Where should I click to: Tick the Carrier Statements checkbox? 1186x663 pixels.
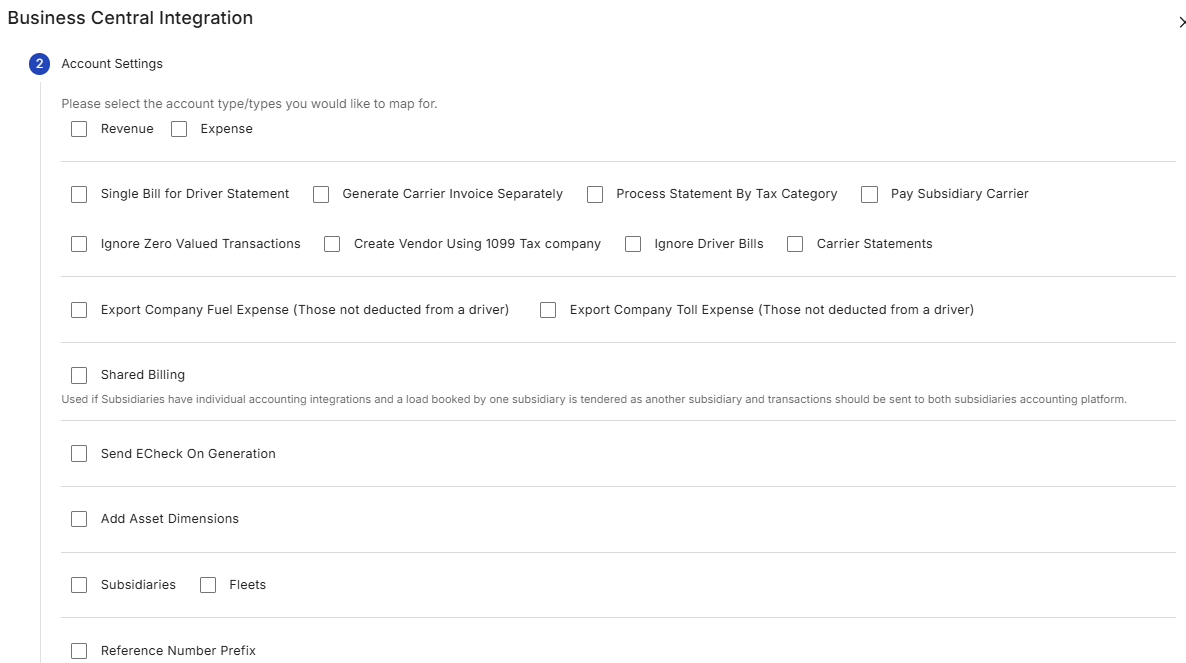pos(795,244)
